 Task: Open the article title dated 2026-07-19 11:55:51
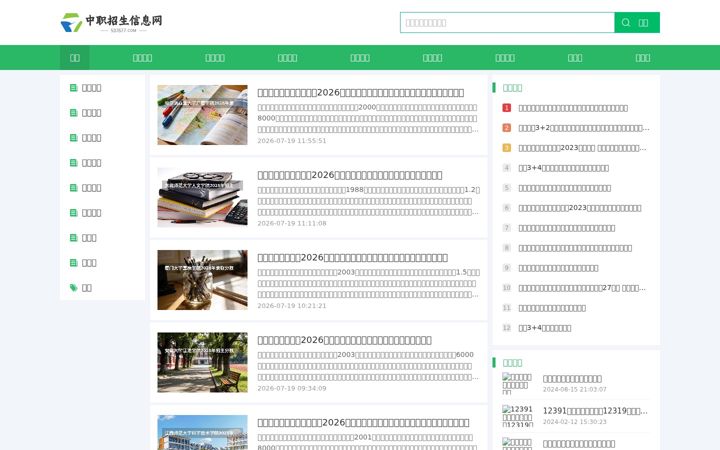click(360, 93)
